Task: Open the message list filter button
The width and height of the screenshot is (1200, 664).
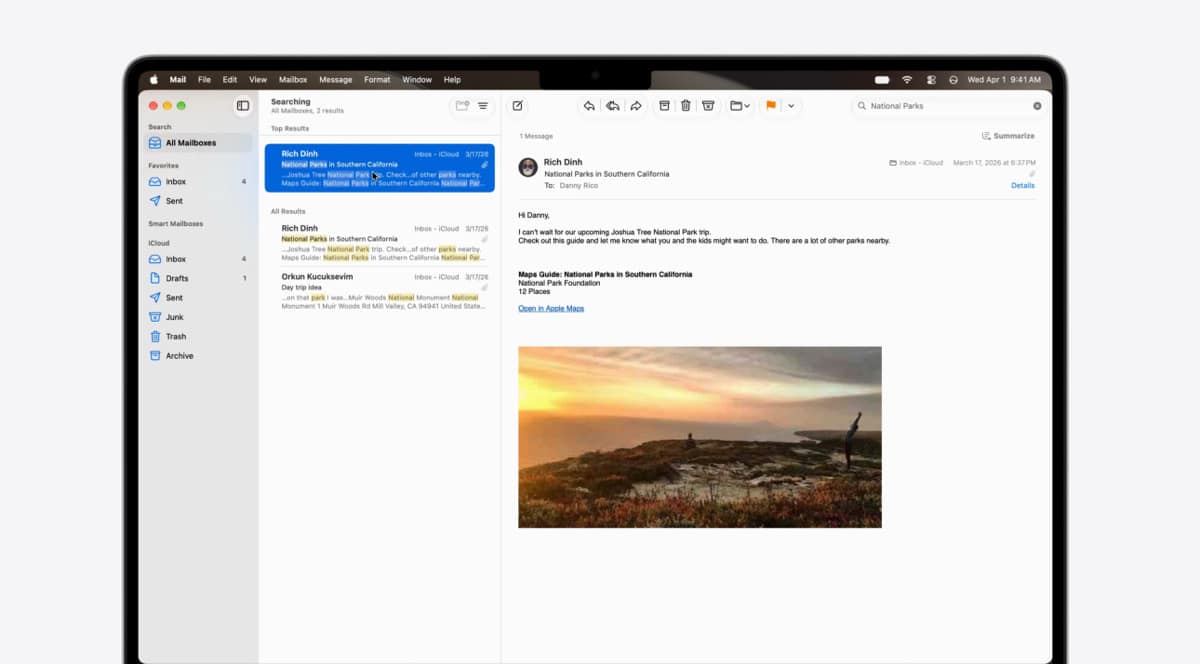Action: (x=483, y=106)
